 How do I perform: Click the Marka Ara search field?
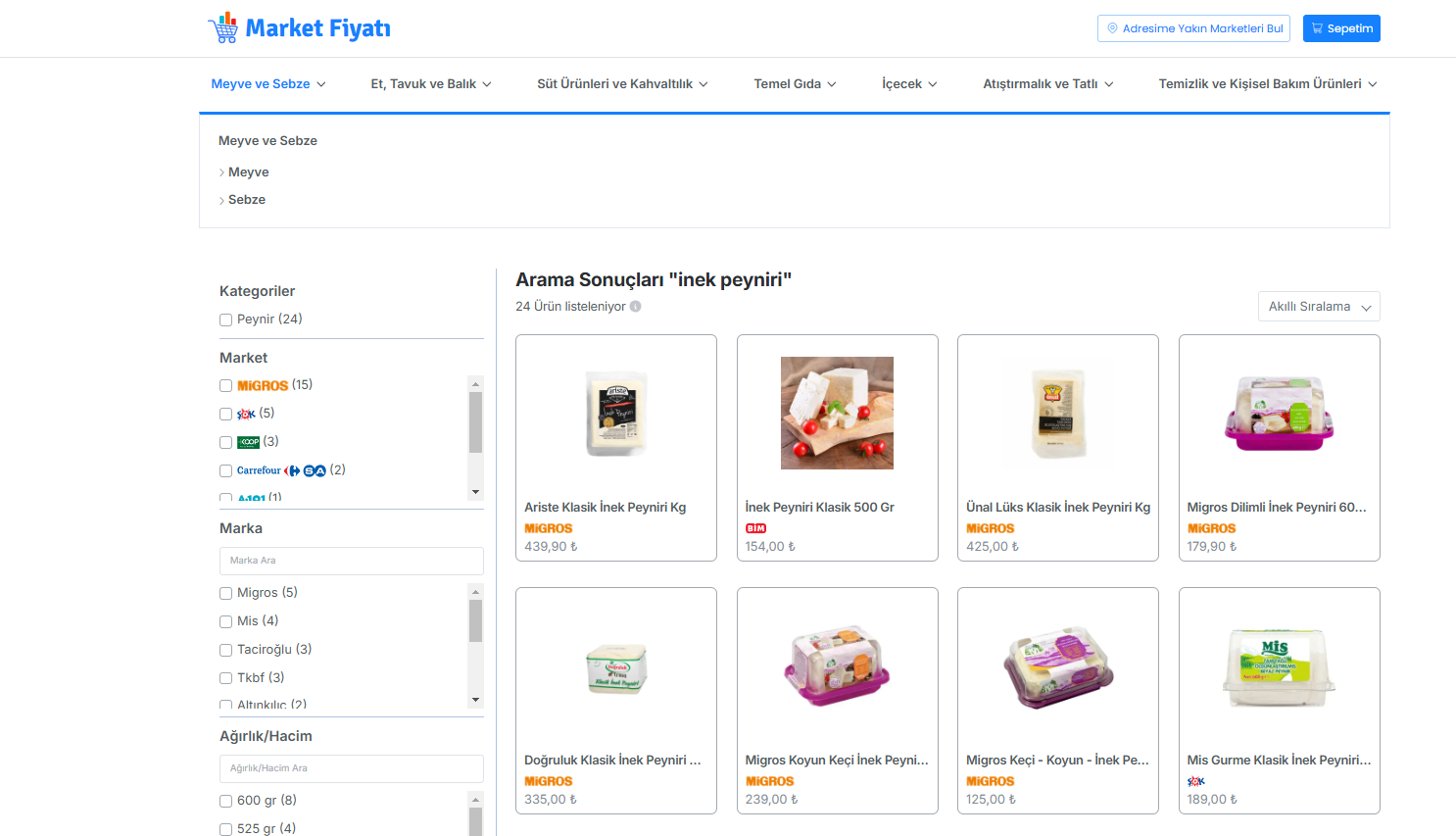[x=352, y=561]
